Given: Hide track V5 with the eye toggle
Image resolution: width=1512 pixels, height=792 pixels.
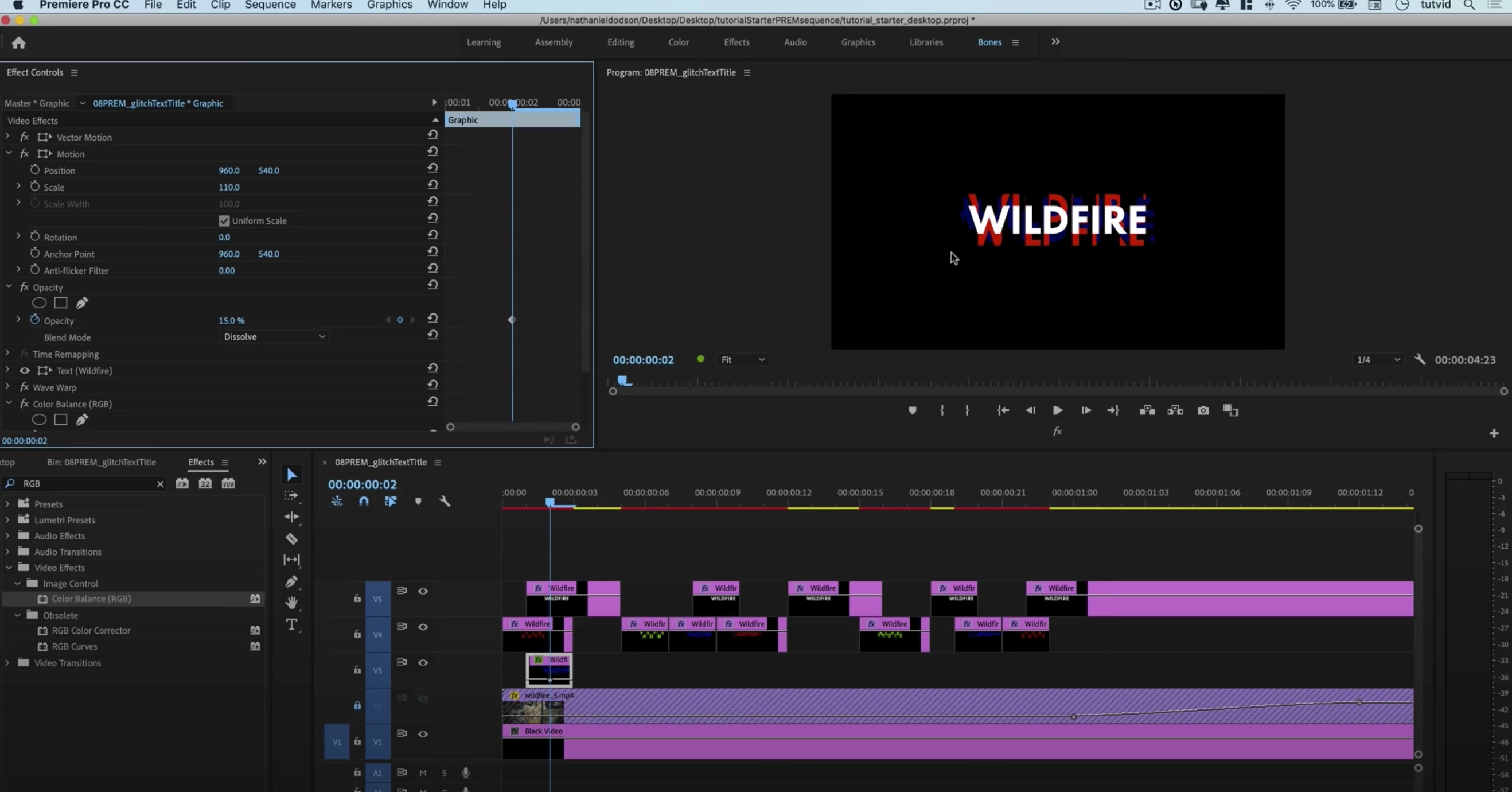Looking at the screenshot, I should click(423, 591).
